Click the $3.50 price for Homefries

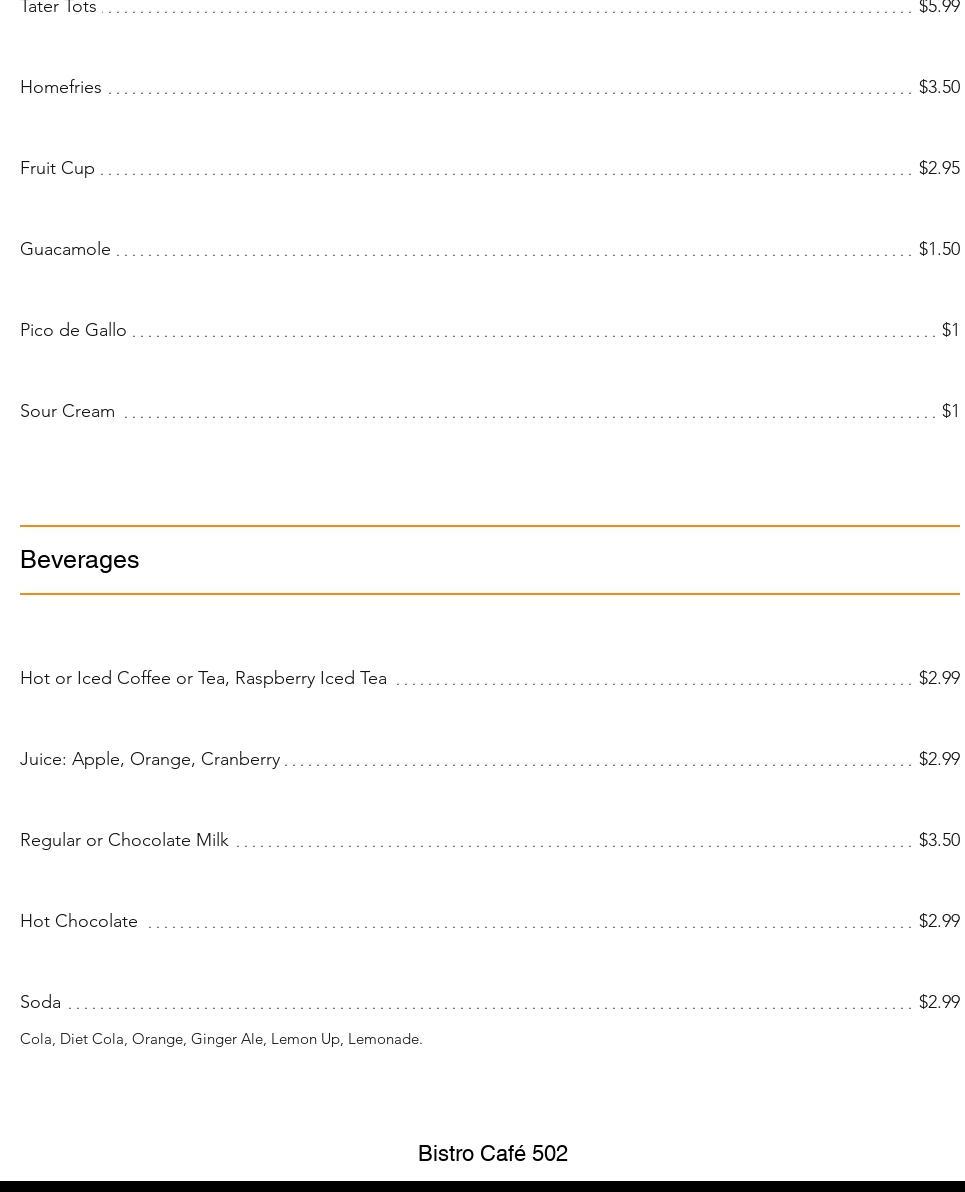[x=939, y=88]
